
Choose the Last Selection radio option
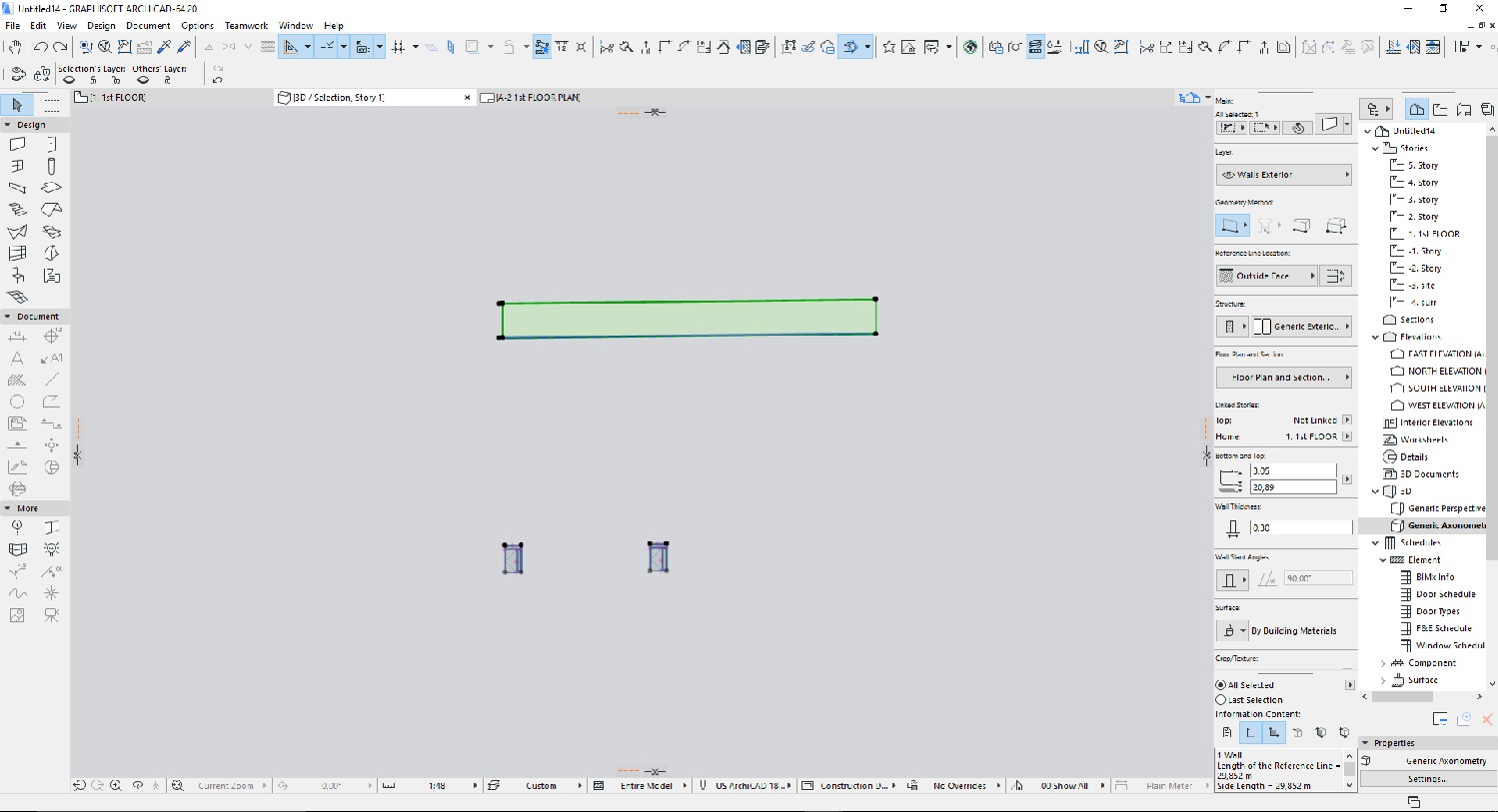(1221, 699)
